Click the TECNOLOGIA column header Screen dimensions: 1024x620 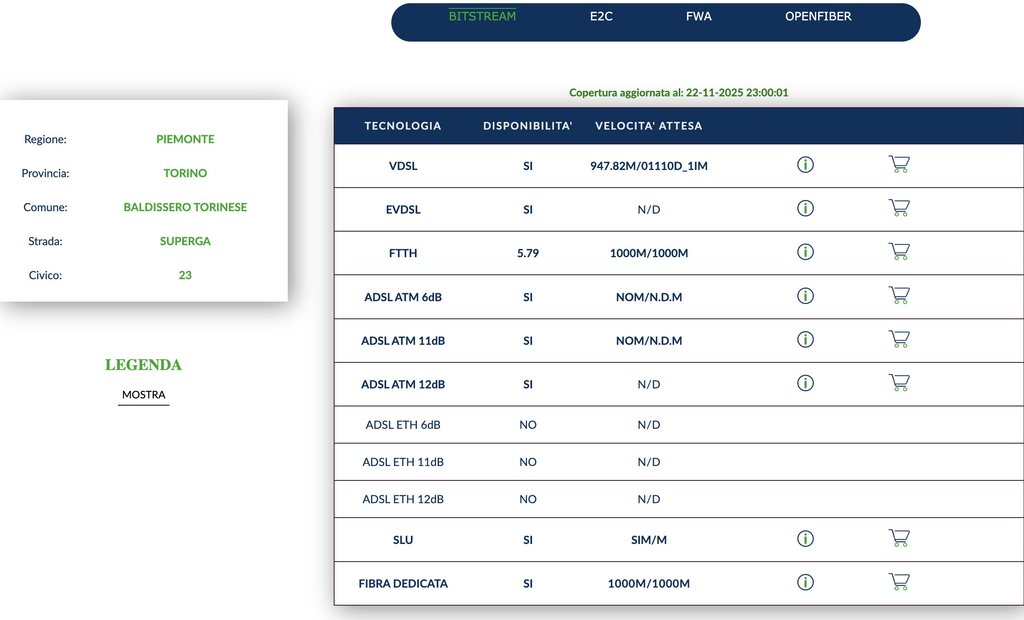403,126
